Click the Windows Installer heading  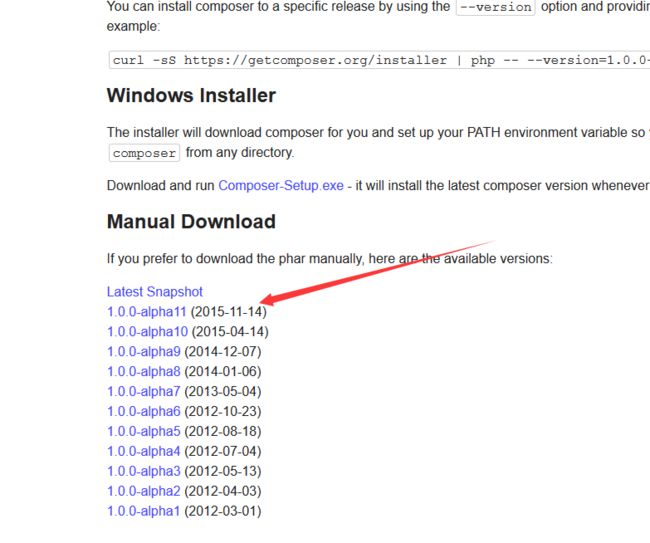(x=191, y=95)
